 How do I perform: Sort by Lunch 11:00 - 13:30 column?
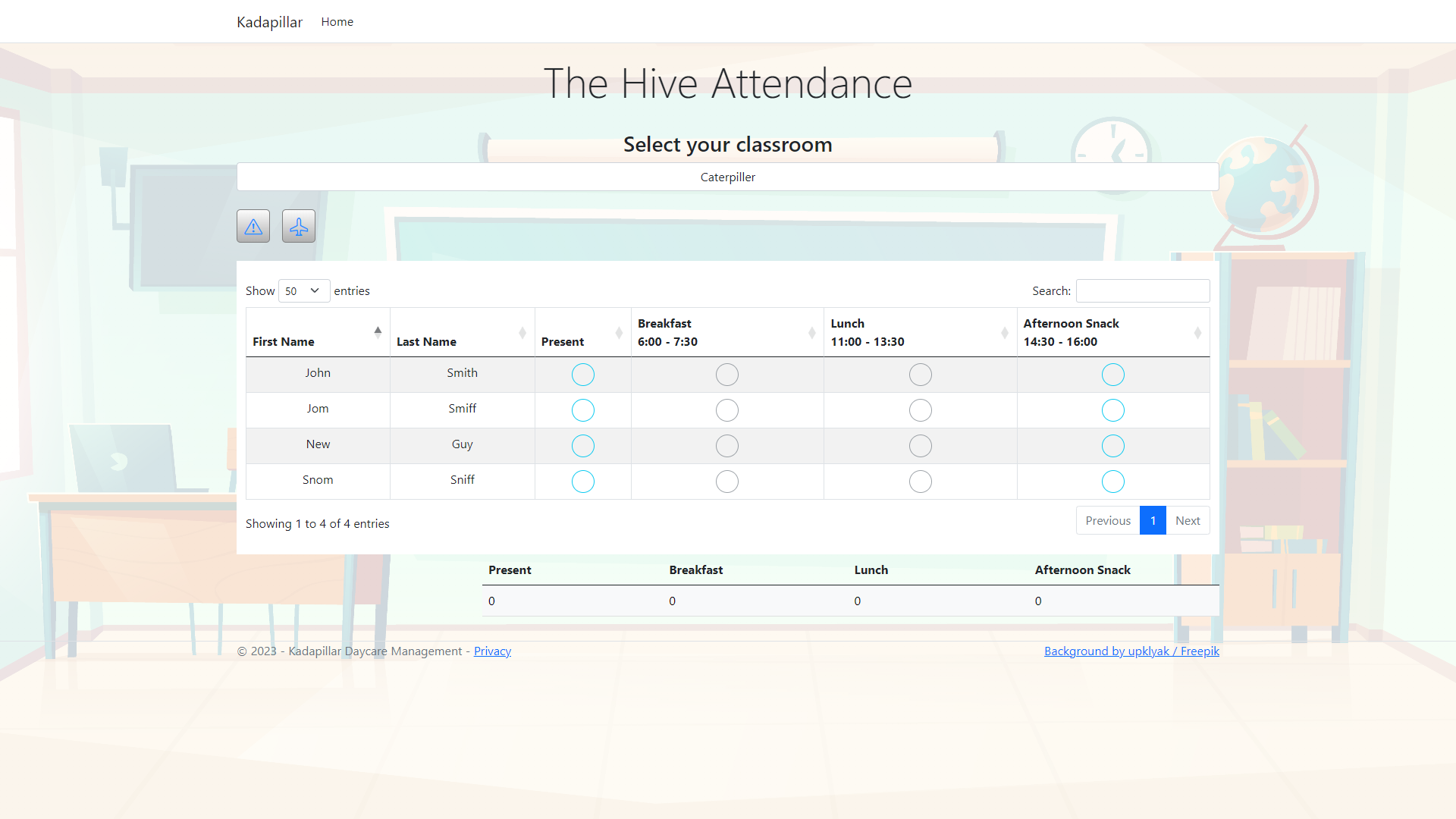click(x=919, y=332)
